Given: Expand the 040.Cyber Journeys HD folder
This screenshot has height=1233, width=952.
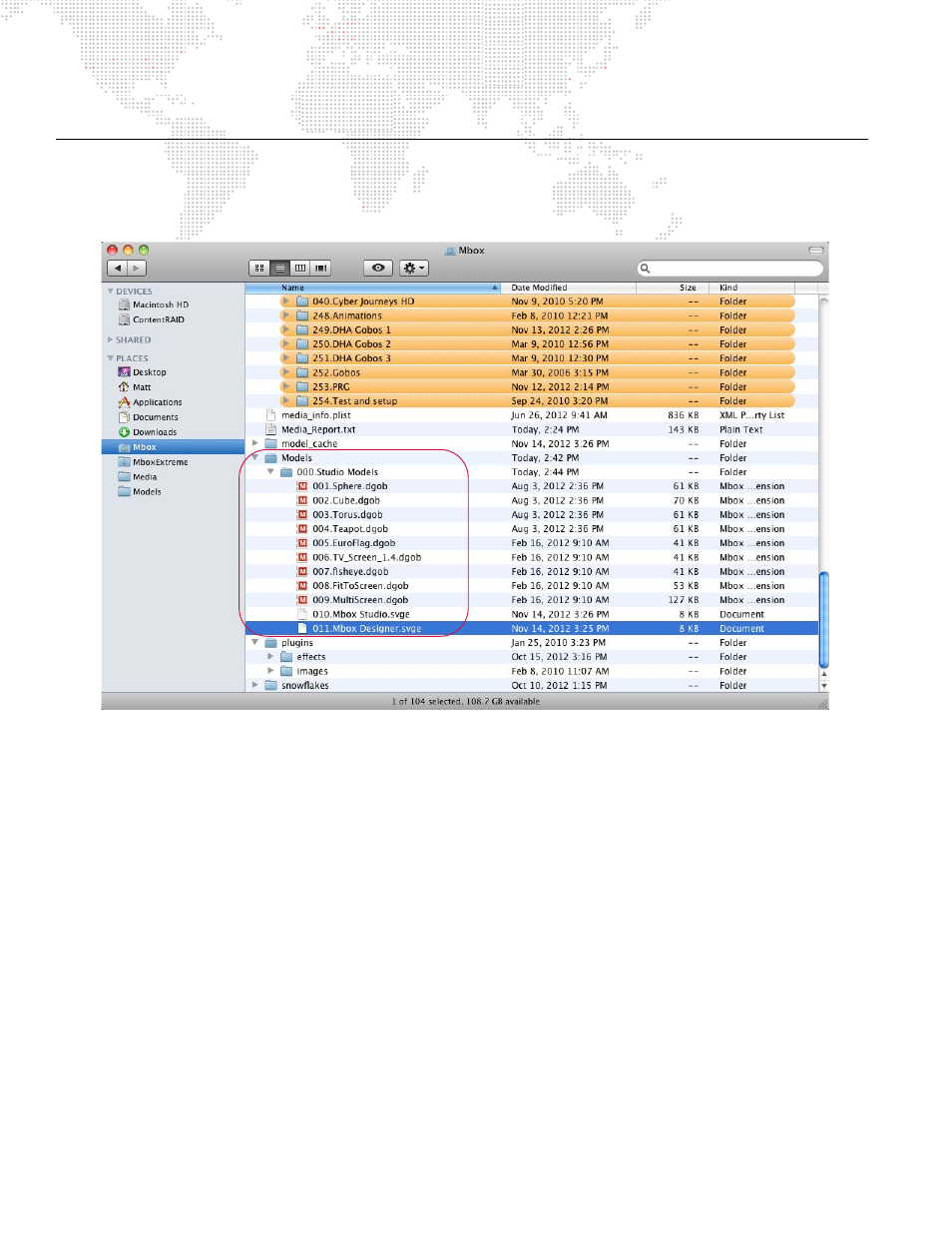Looking at the screenshot, I should [x=286, y=302].
